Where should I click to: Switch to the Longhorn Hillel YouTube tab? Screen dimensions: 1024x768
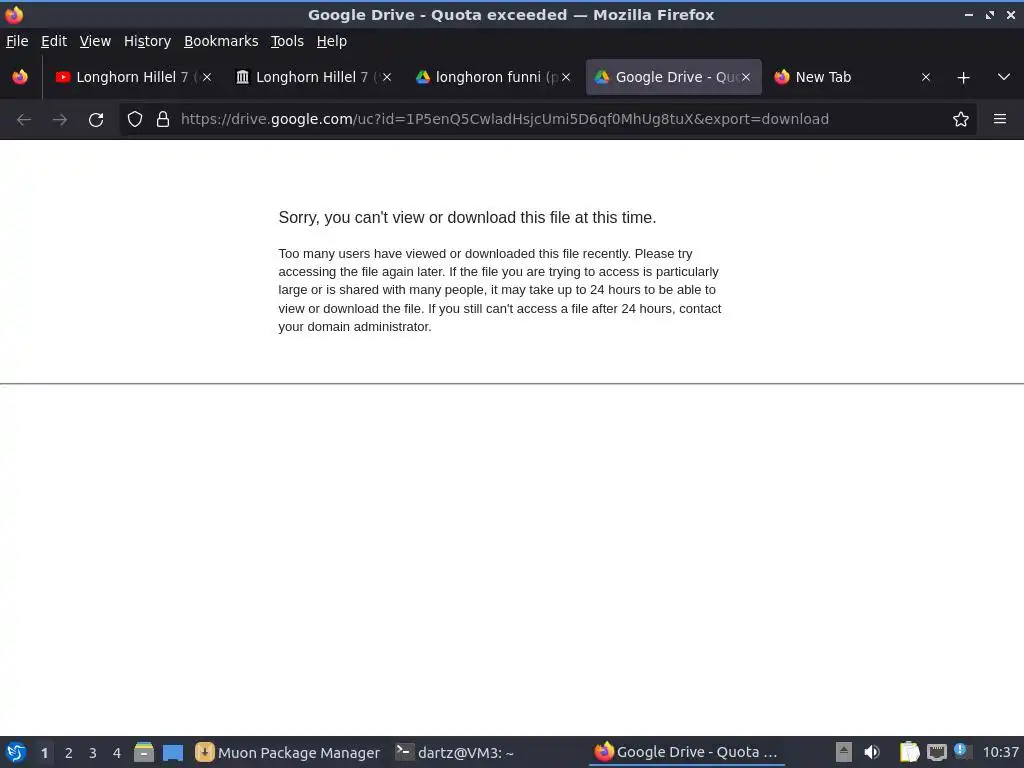tap(134, 77)
